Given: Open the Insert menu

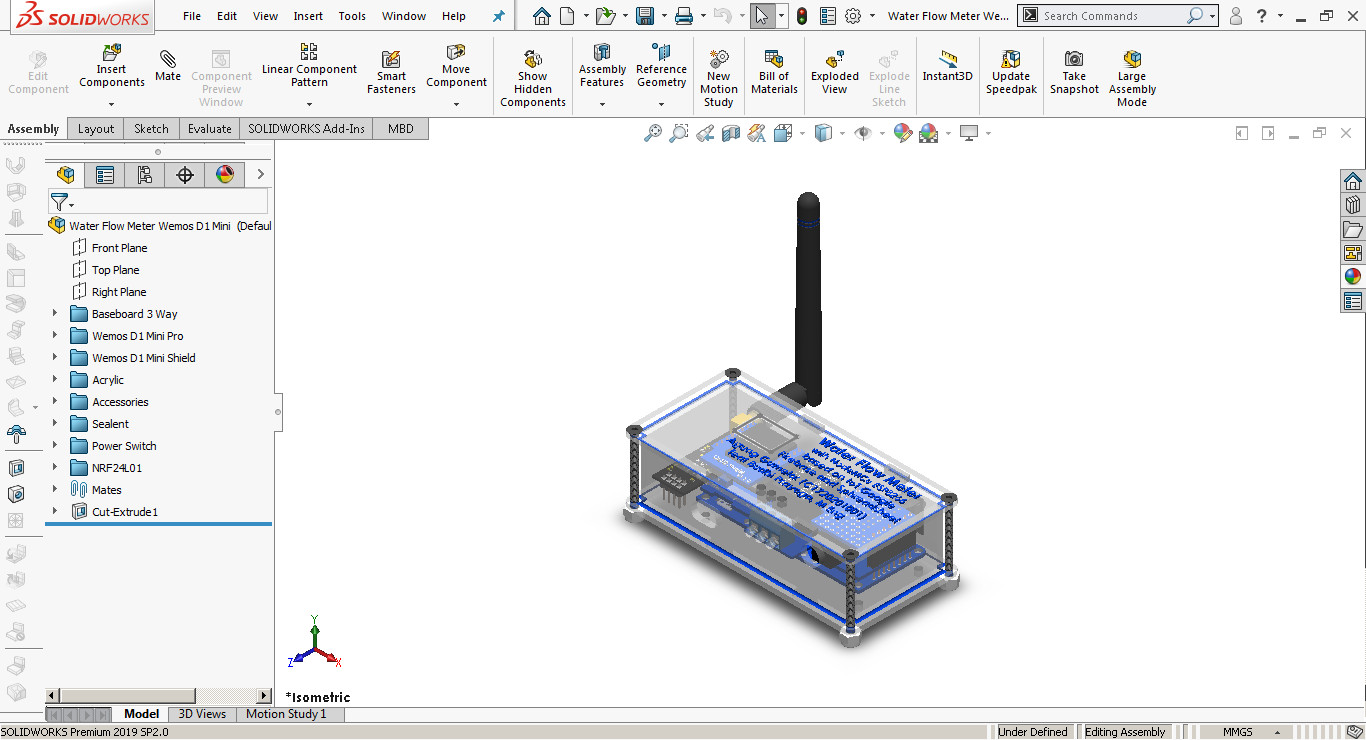Looking at the screenshot, I should point(308,16).
